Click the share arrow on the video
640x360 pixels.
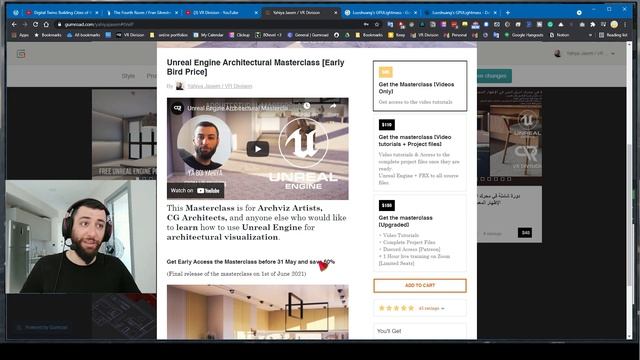(333, 106)
